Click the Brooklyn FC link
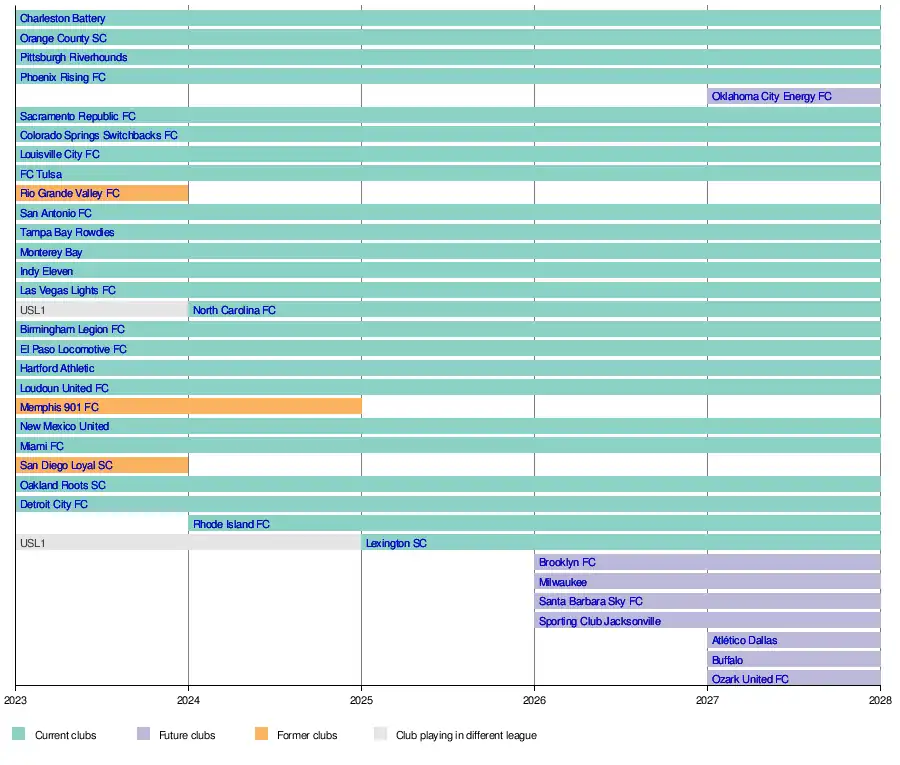The height and width of the screenshot is (765, 900). [567, 563]
